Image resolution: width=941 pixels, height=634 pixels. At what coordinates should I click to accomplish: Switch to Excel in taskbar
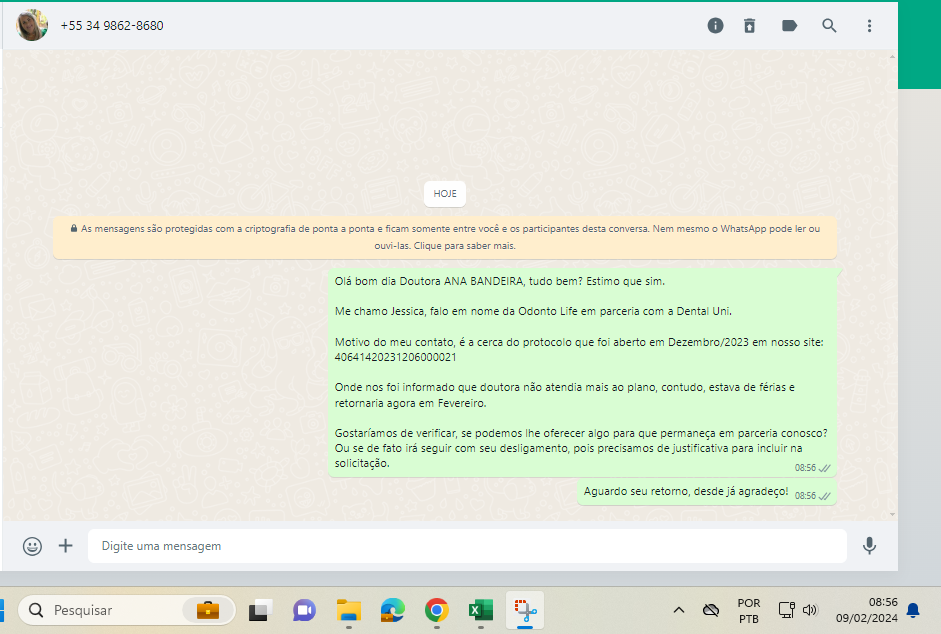click(481, 610)
